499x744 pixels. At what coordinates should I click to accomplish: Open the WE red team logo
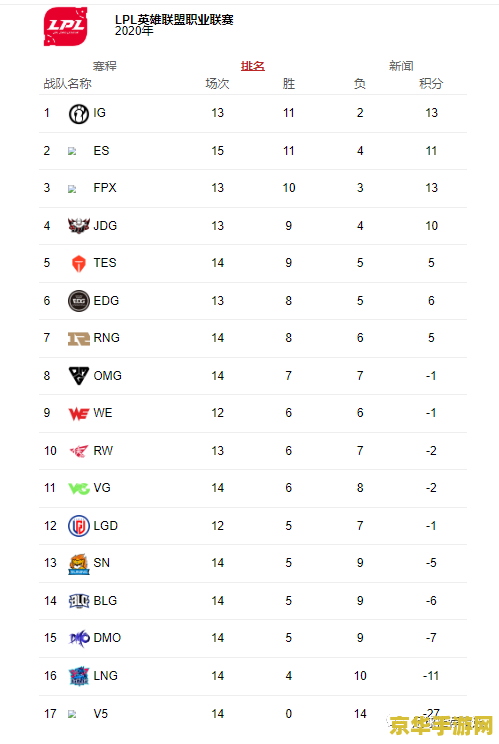click(78, 414)
